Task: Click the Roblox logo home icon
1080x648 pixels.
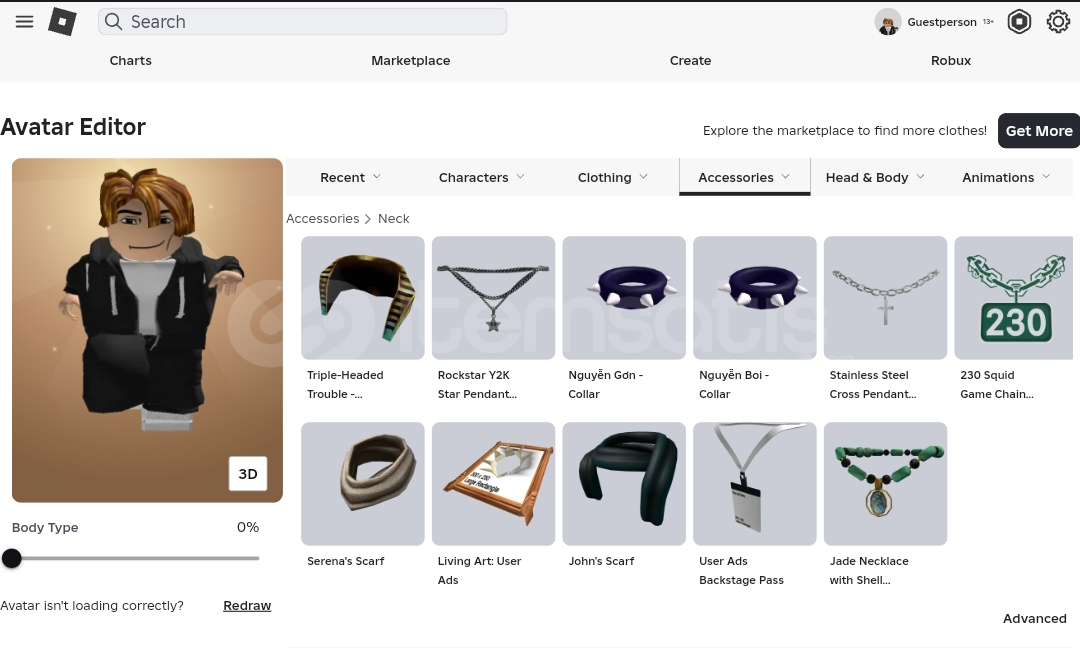Action: (x=62, y=21)
